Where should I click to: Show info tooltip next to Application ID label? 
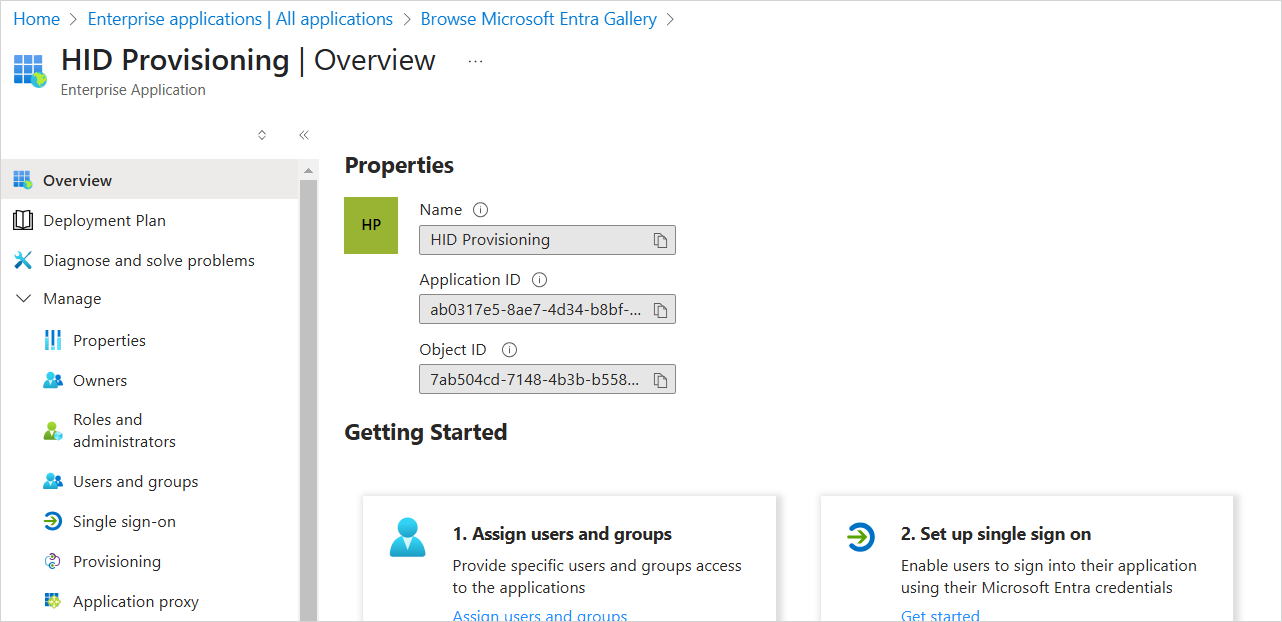pyautogui.click(x=539, y=280)
